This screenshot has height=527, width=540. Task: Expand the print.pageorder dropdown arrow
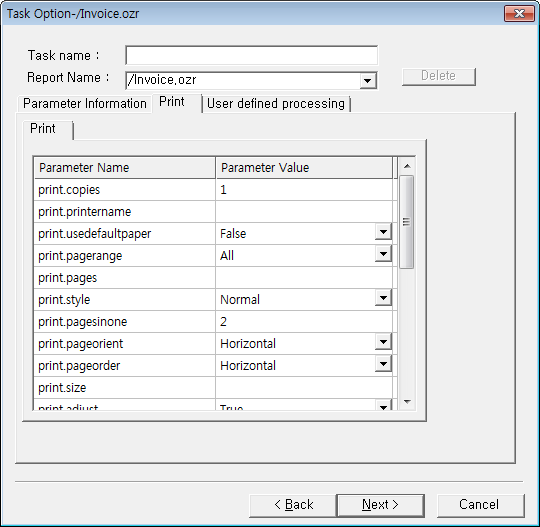(383, 364)
